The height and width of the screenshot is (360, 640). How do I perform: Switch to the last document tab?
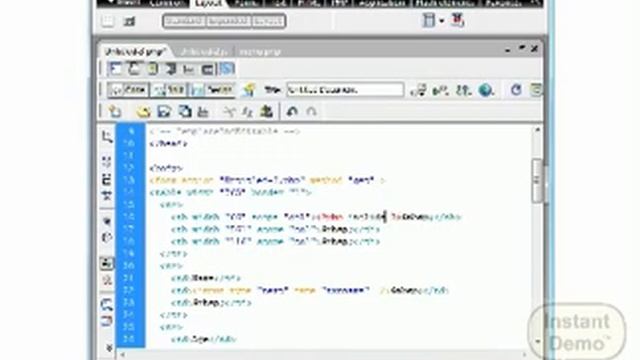260,52
